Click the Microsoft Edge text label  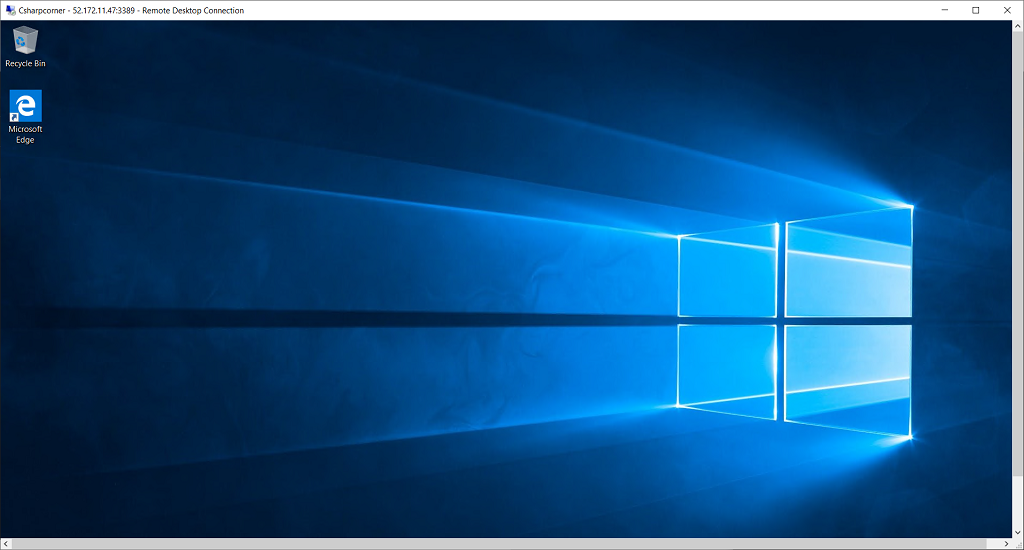[x=25, y=135]
